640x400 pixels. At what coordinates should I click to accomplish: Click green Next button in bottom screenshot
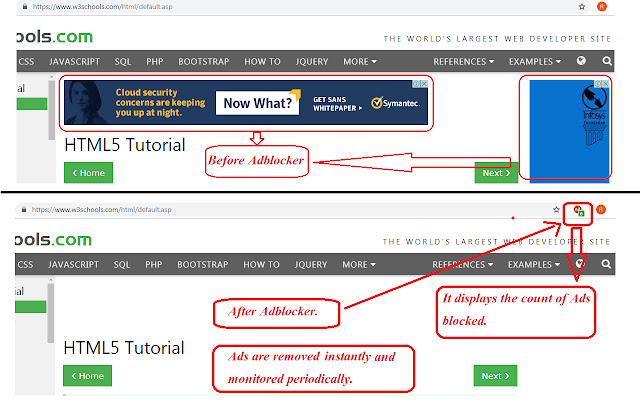pos(496,376)
